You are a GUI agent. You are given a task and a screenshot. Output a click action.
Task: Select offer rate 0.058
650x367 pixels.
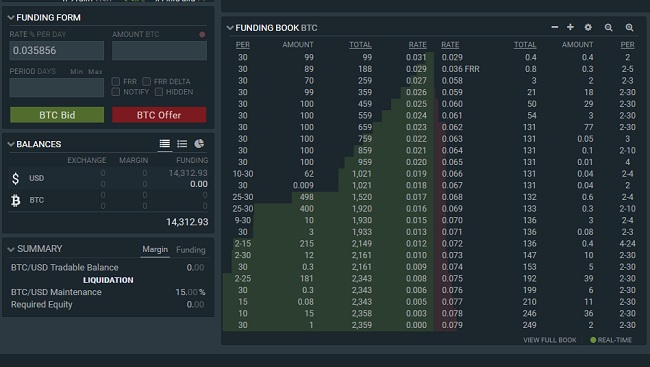point(452,80)
